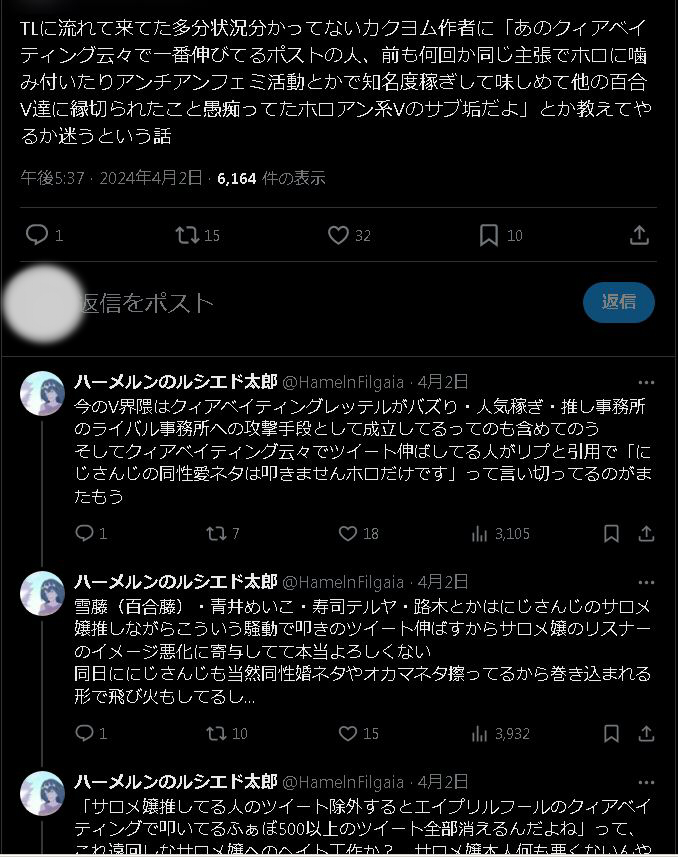Repost the main post with 15 reposts

click(187, 235)
